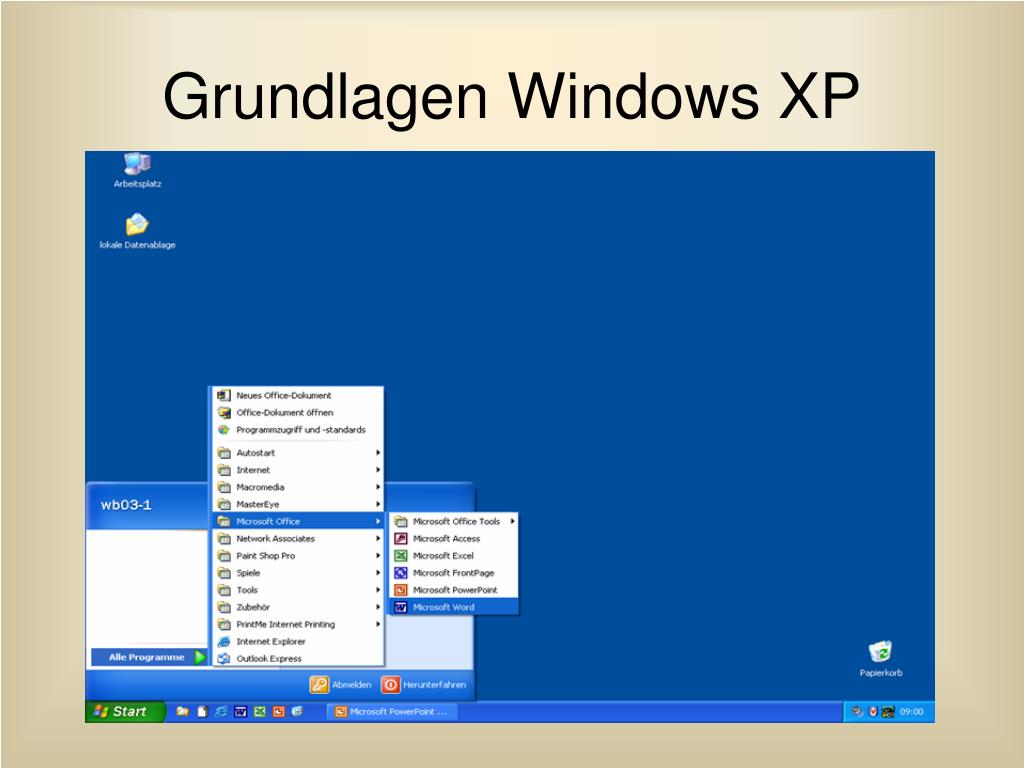The height and width of the screenshot is (768, 1024).
Task: Start Microsoft Excel from the Office submenu
Action: coord(455,556)
